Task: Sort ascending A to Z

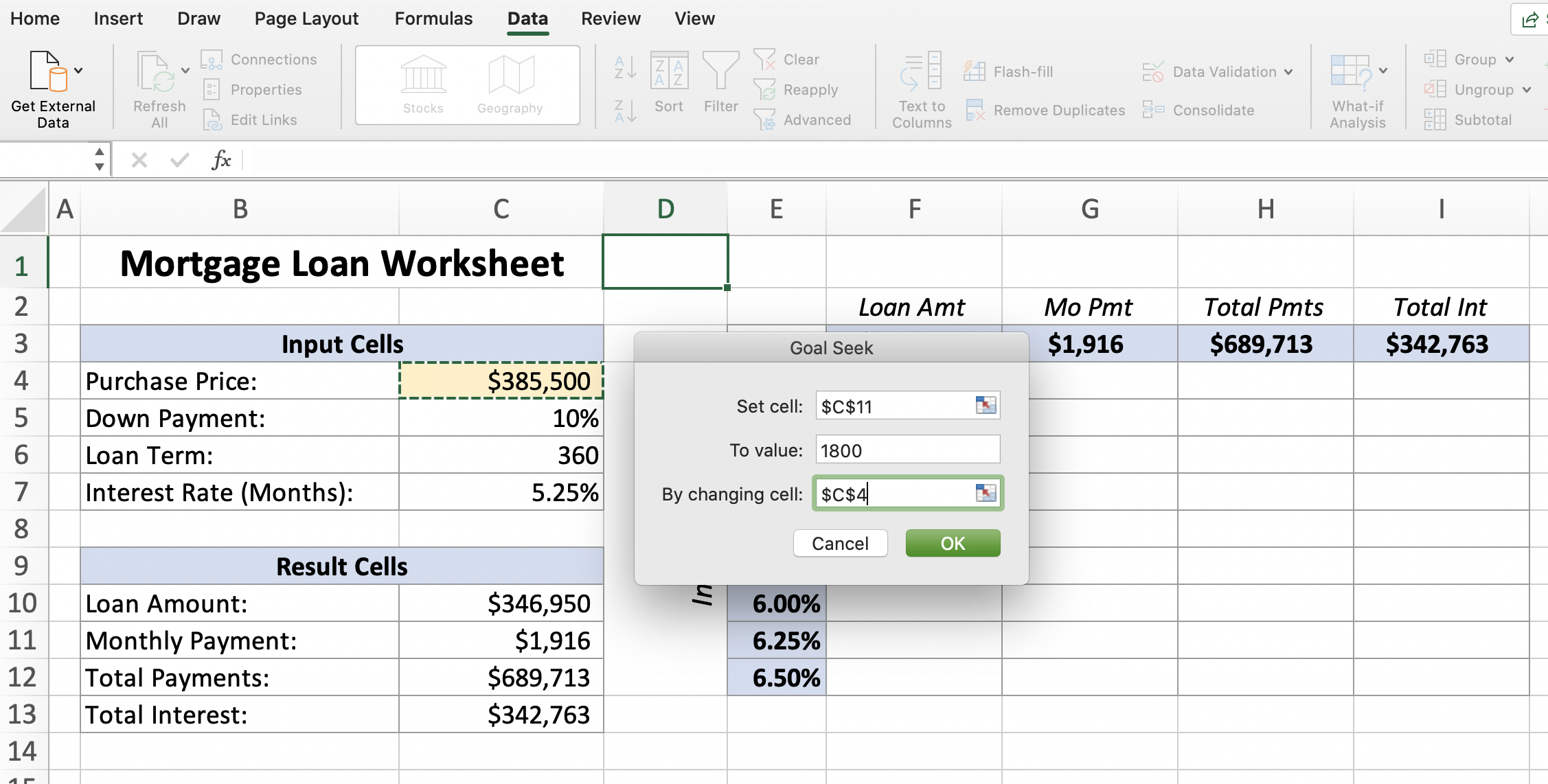Action: [625, 67]
